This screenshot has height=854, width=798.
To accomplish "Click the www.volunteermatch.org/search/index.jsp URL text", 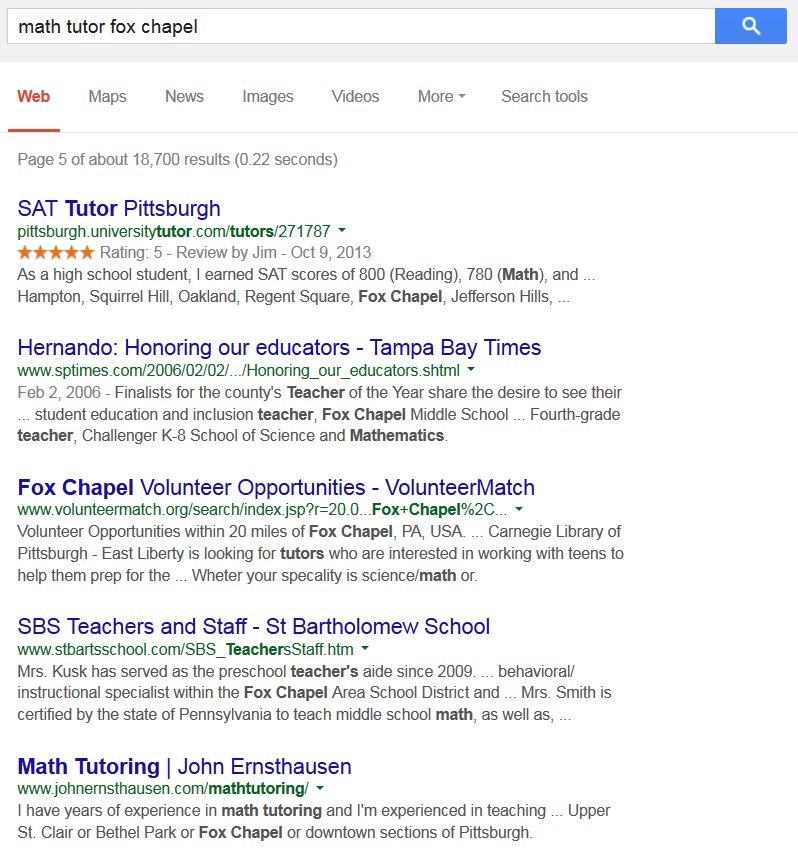I will pyautogui.click(x=263, y=510).
